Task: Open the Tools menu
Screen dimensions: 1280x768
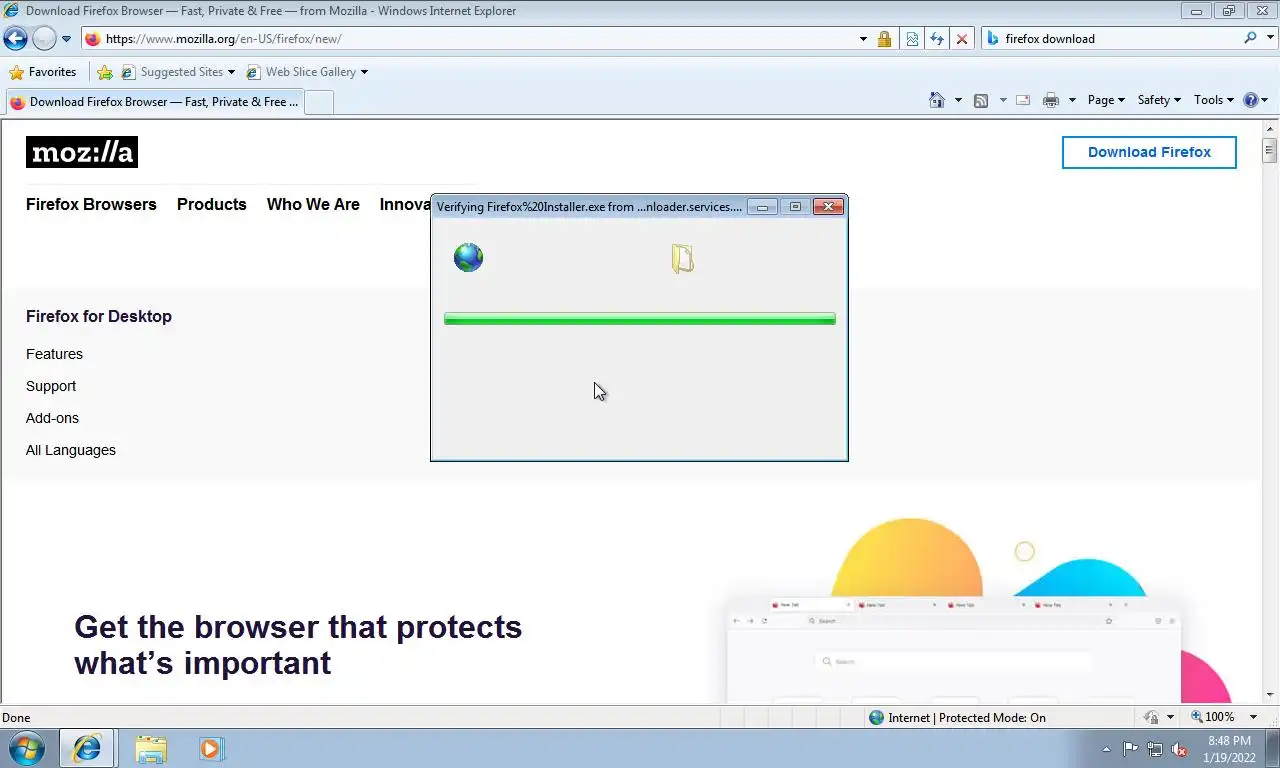Action: click(x=1215, y=100)
